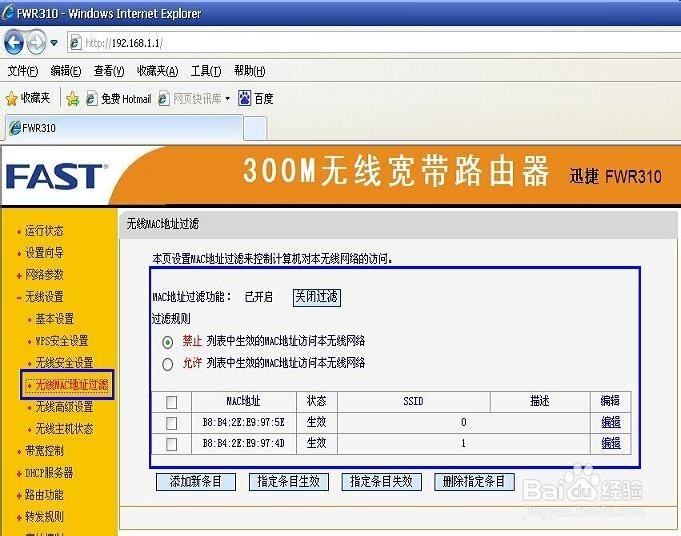Image resolution: width=681 pixels, height=536 pixels.
Task: Click the 指定条目失效 button
Action: pos(381,482)
